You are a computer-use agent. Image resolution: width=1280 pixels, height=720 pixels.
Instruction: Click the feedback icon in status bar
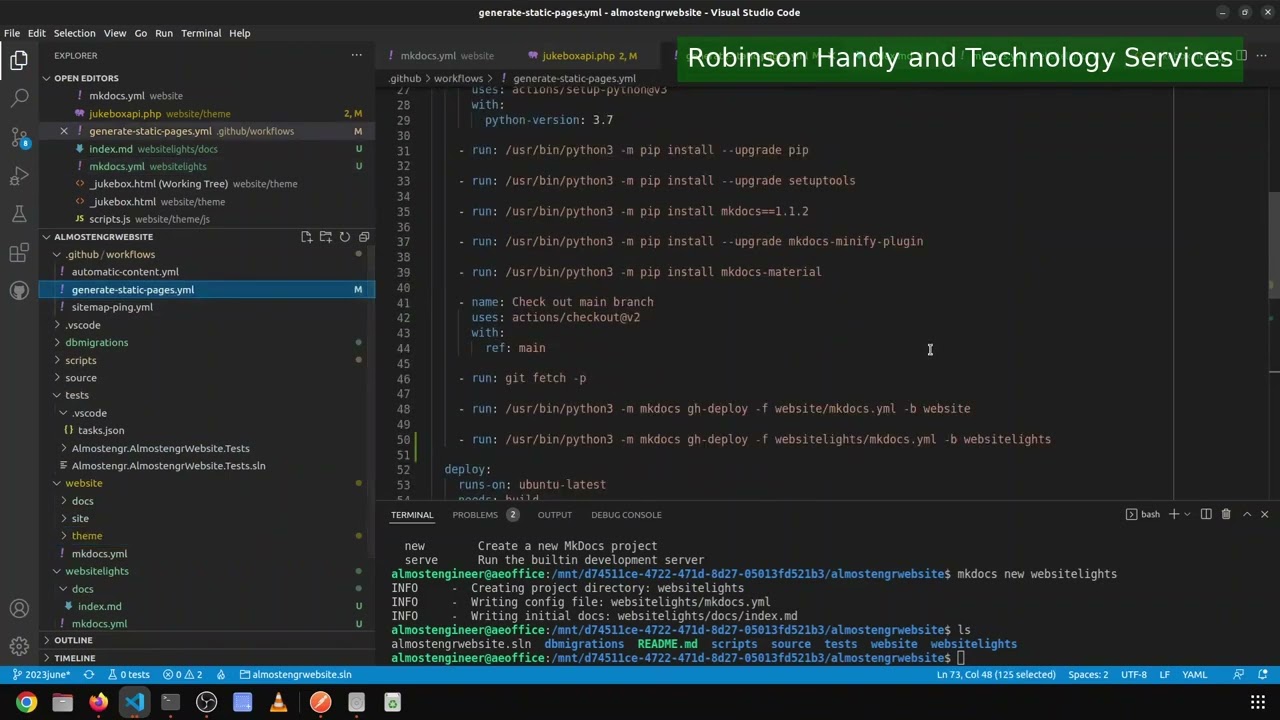tap(1239, 674)
